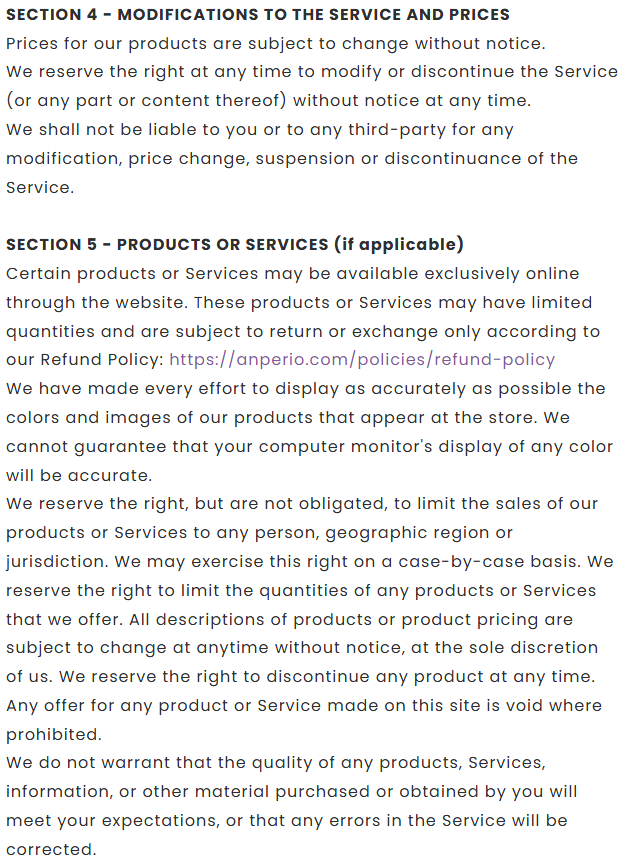The image size is (621, 864).
Task: Click the line starting 'We do not warrant that'
Action: coord(276,763)
